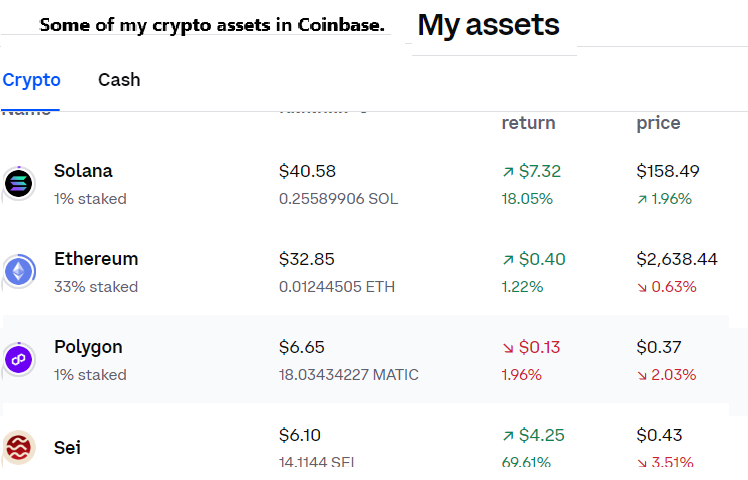Screen dimensions: 748x480
Task: Open the Solana asset name
Action: click(83, 171)
